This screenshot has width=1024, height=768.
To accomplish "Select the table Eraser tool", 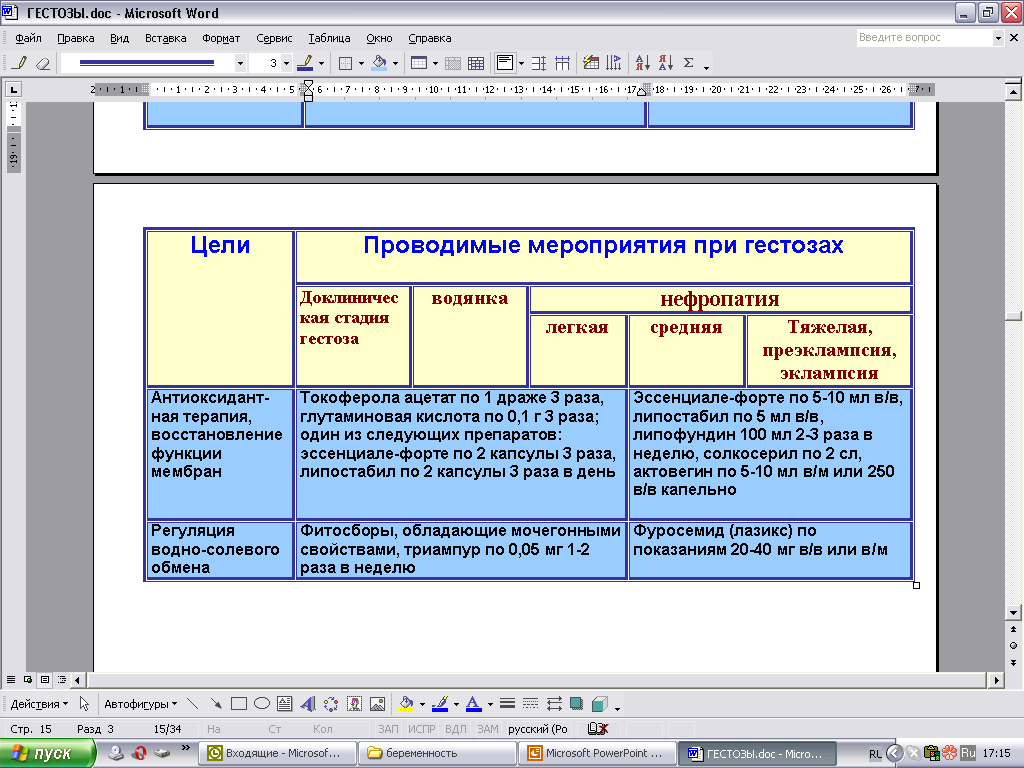I will click(x=42, y=63).
